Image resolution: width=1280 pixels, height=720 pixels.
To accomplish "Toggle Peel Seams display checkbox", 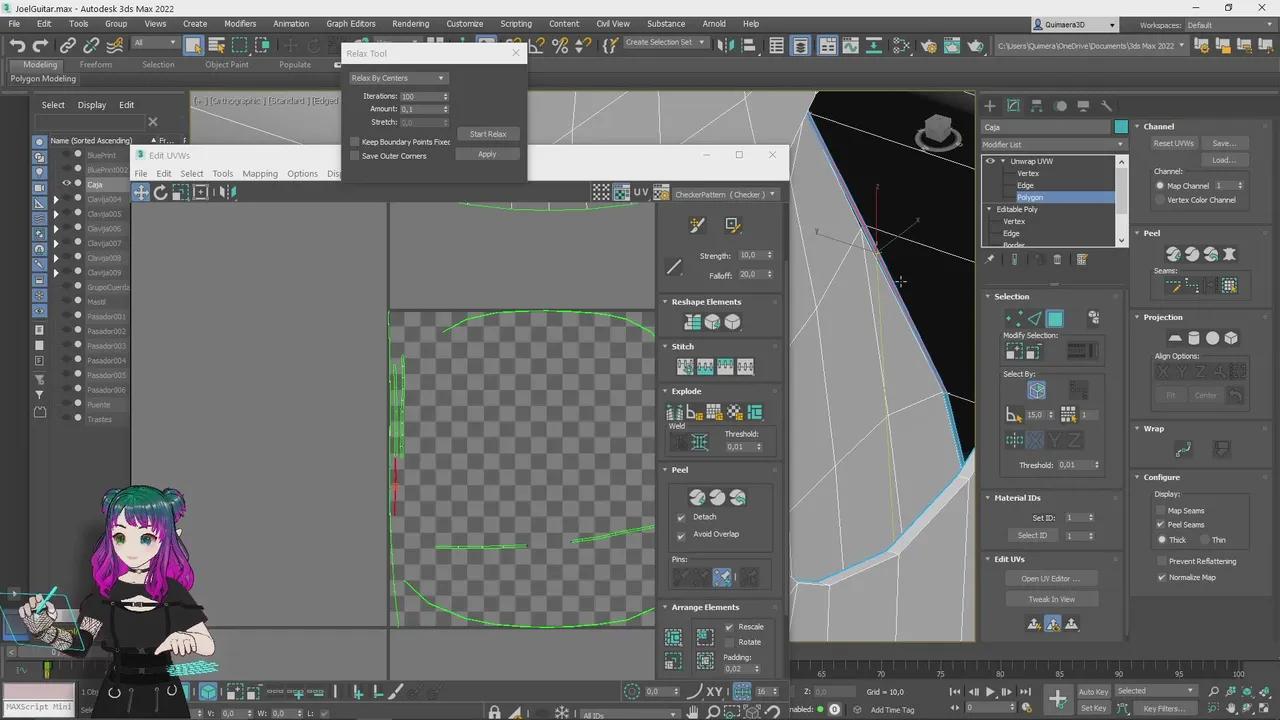I will pyautogui.click(x=1161, y=524).
